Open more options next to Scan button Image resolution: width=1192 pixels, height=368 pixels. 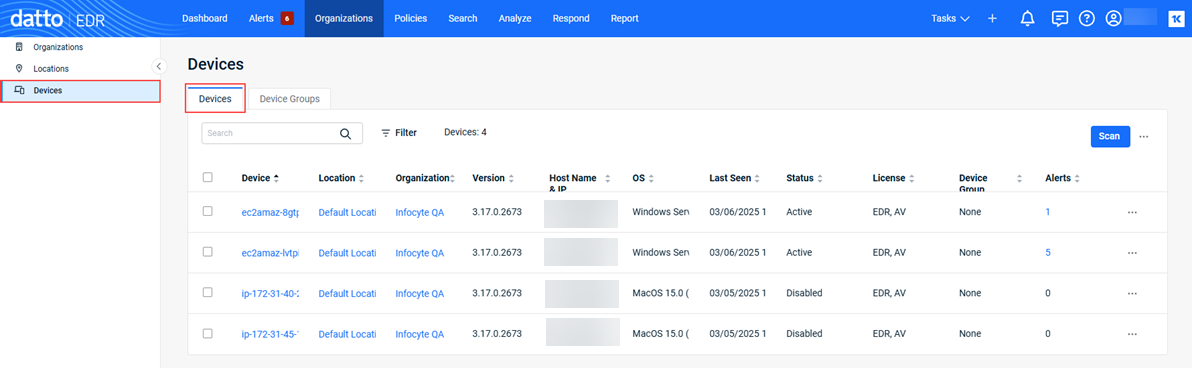1143,137
